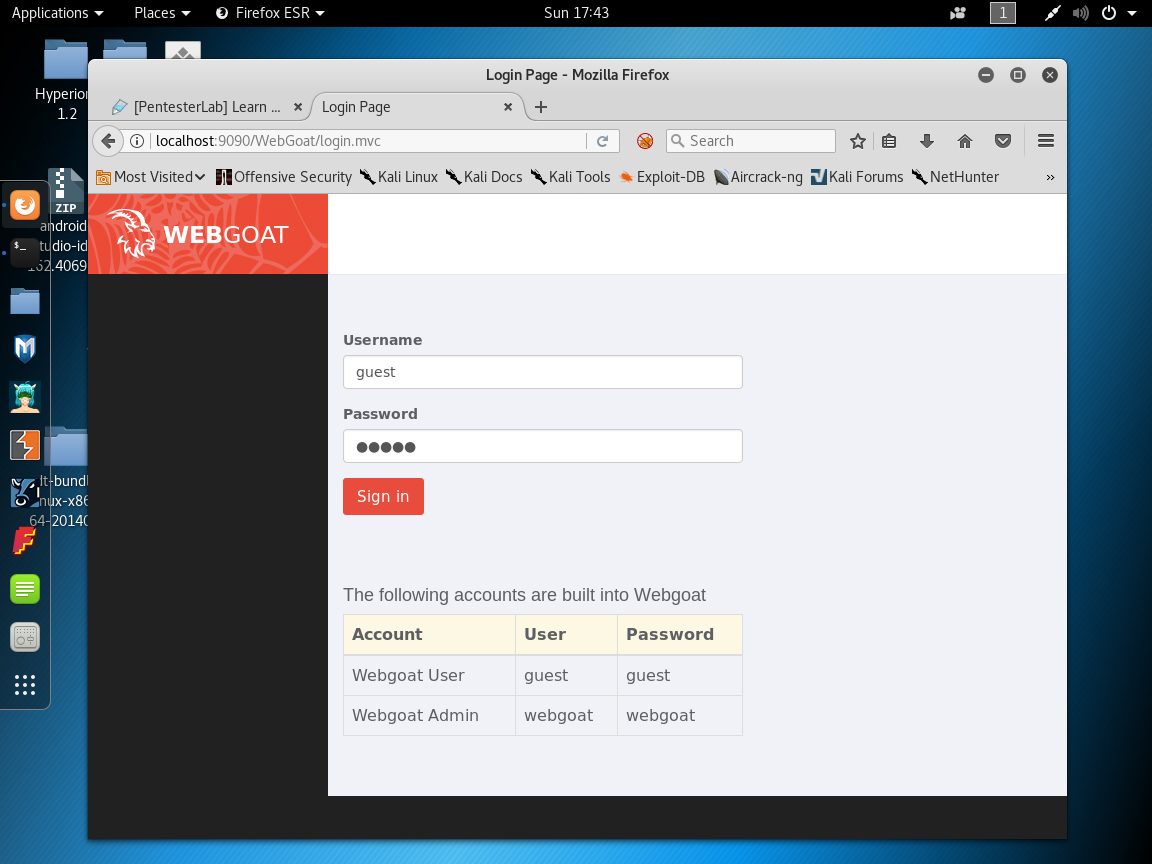This screenshot has height=864, width=1152.
Task: Go to the Firefox home page
Action: (x=964, y=141)
